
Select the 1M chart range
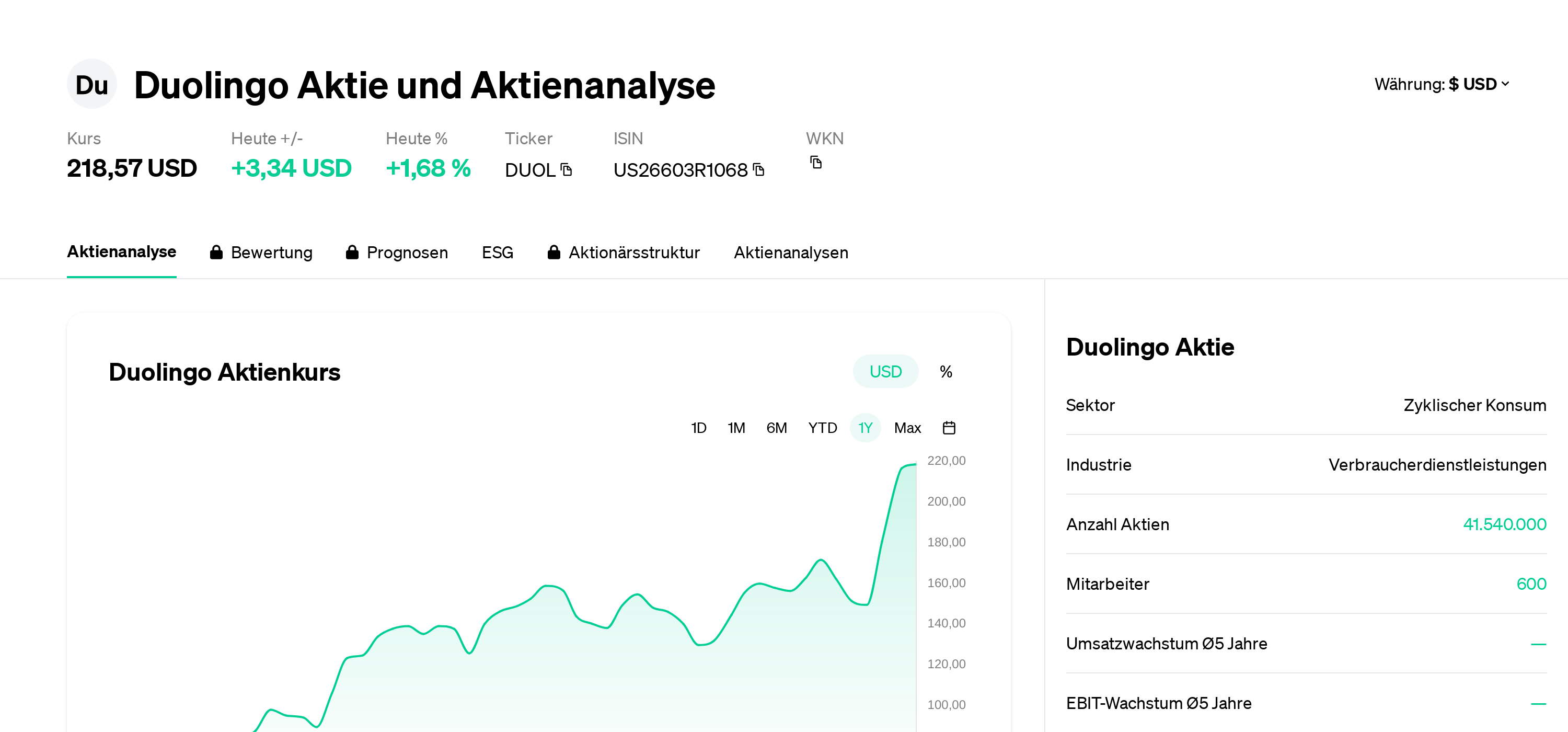(x=736, y=428)
